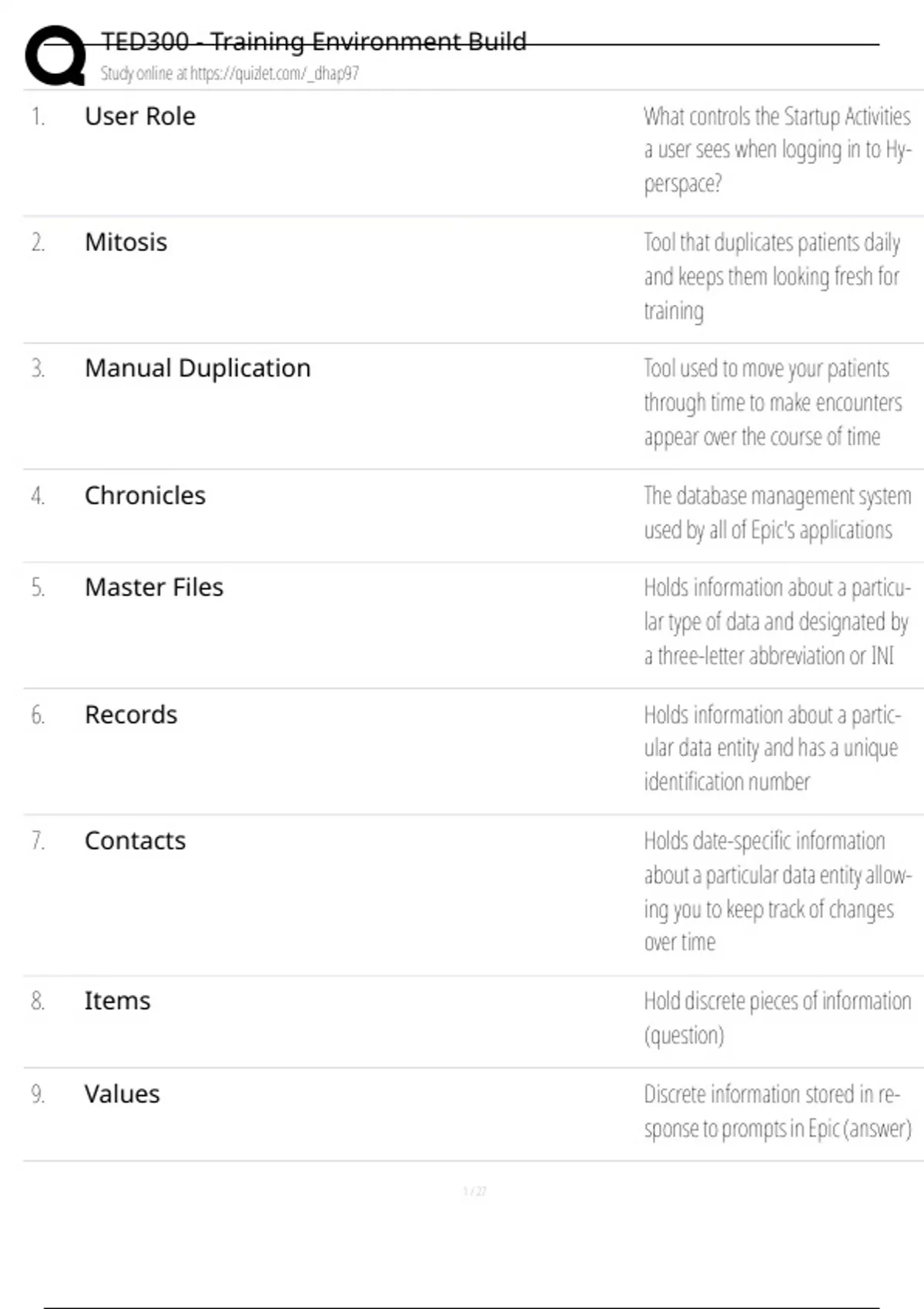
Task: Select the term User Role
Action: click(x=139, y=116)
